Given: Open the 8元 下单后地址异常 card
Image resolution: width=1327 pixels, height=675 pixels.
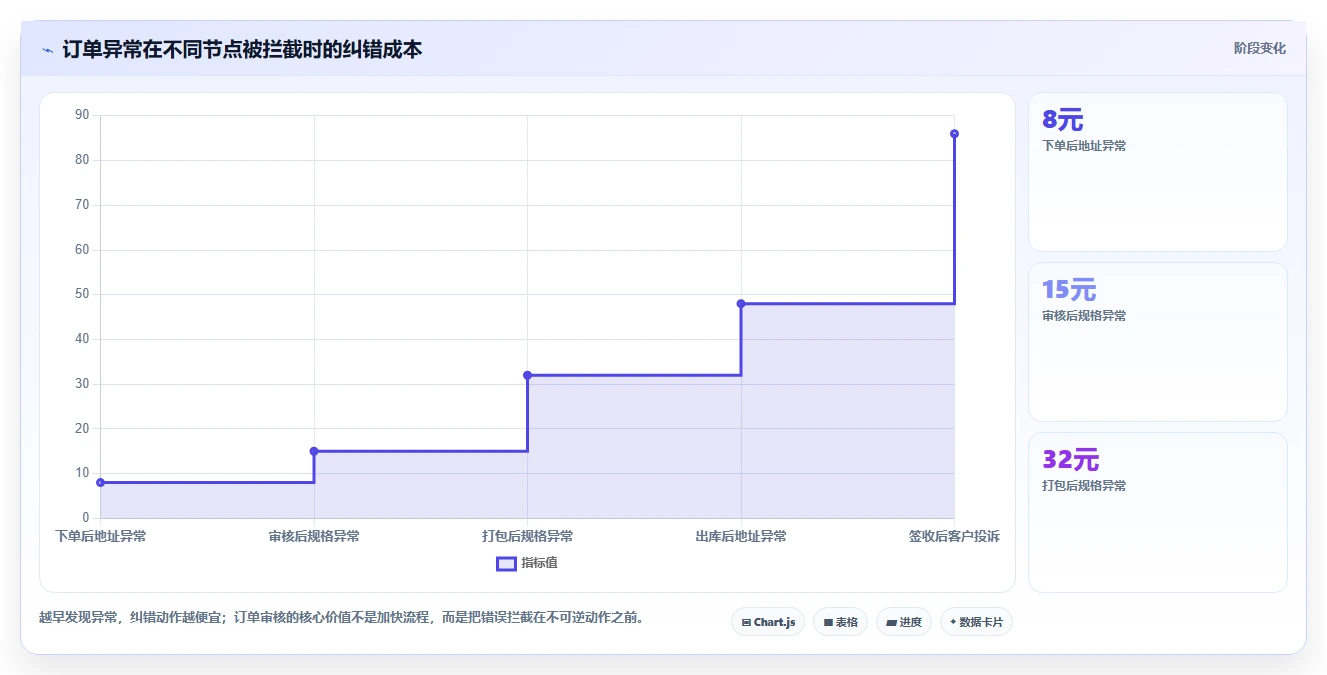Looking at the screenshot, I should pyautogui.click(x=1158, y=172).
